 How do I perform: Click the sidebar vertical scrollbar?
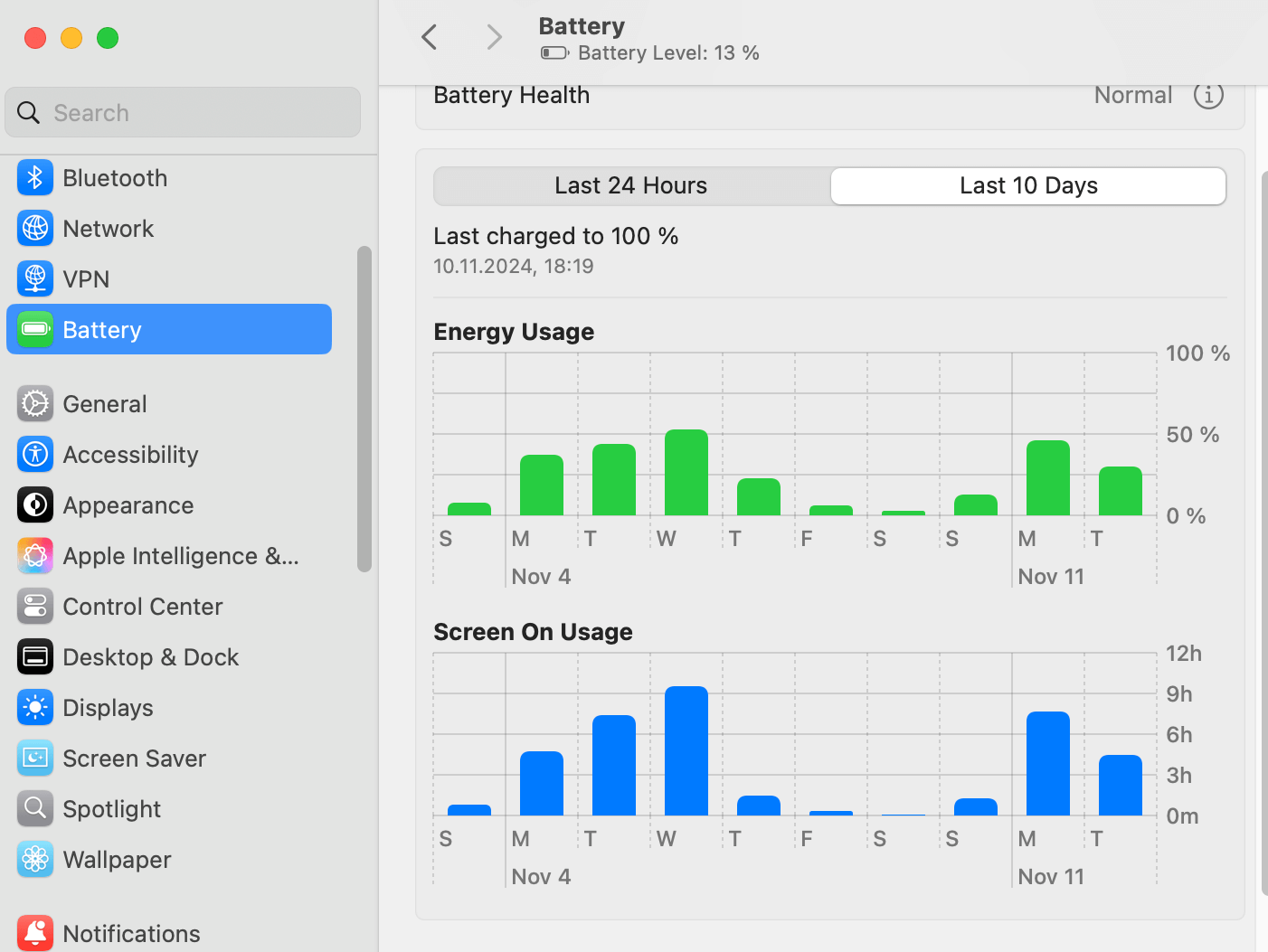click(364, 409)
